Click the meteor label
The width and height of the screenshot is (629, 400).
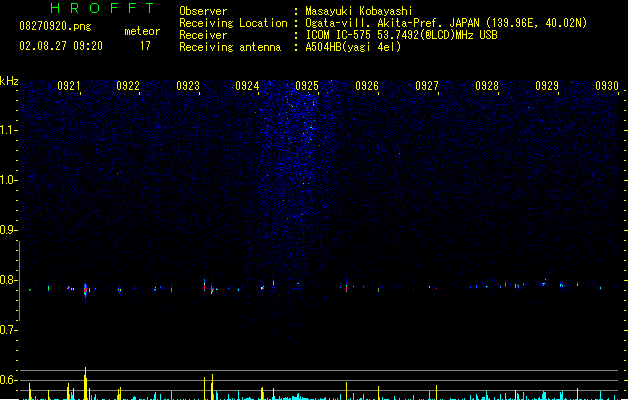(x=142, y=31)
